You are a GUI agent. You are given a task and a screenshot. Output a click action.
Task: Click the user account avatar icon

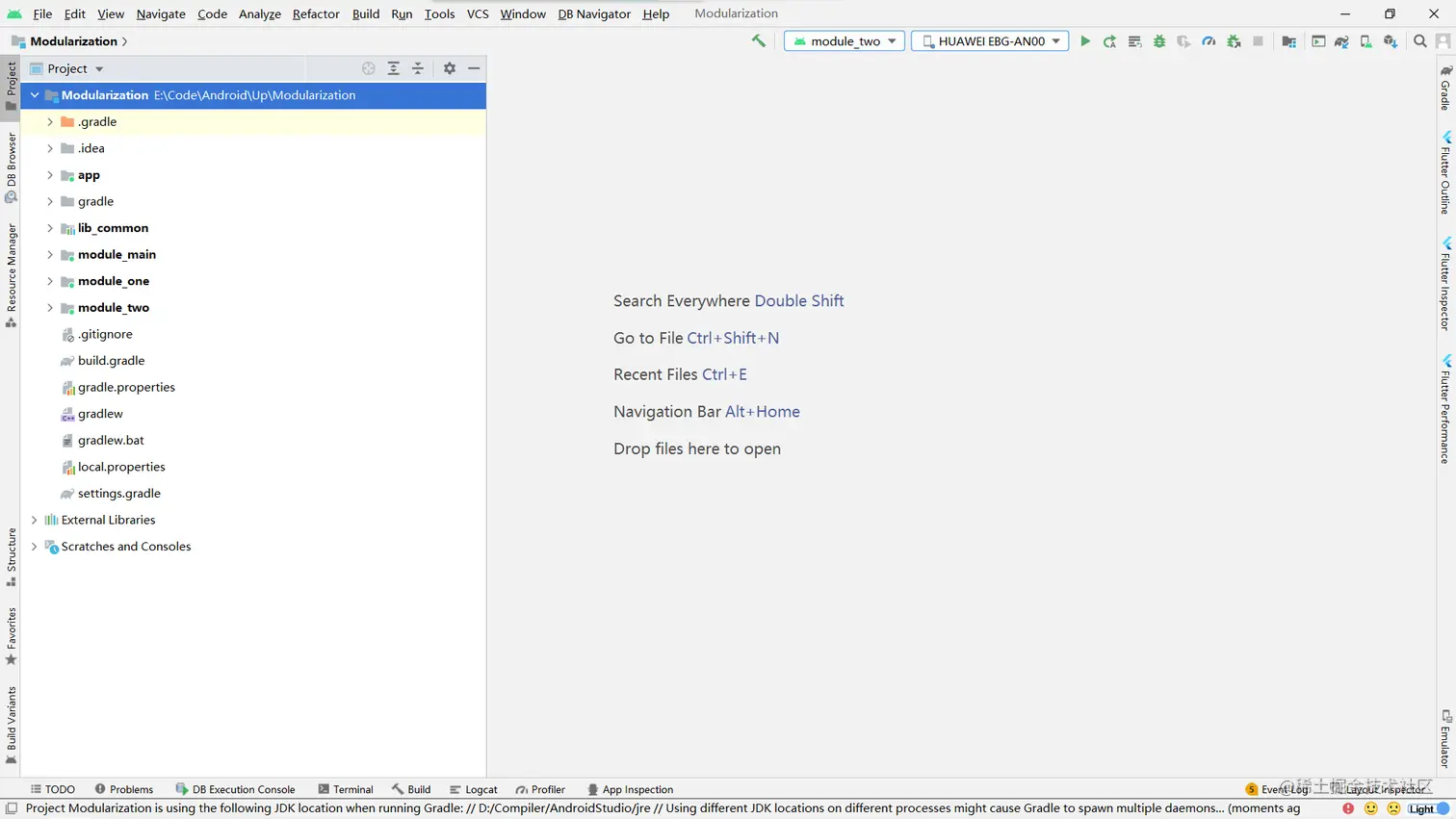click(1443, 41)
